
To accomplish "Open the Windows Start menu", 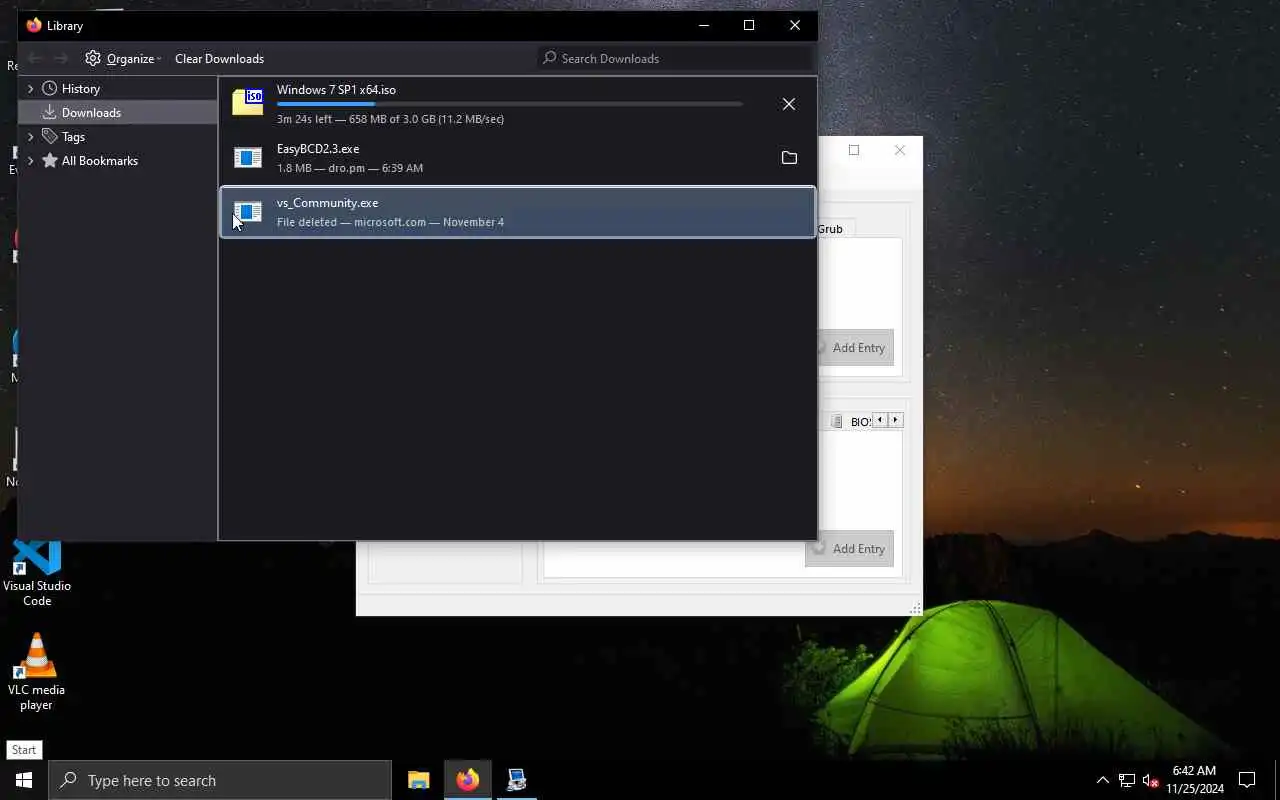I will [x=24, y=780].
